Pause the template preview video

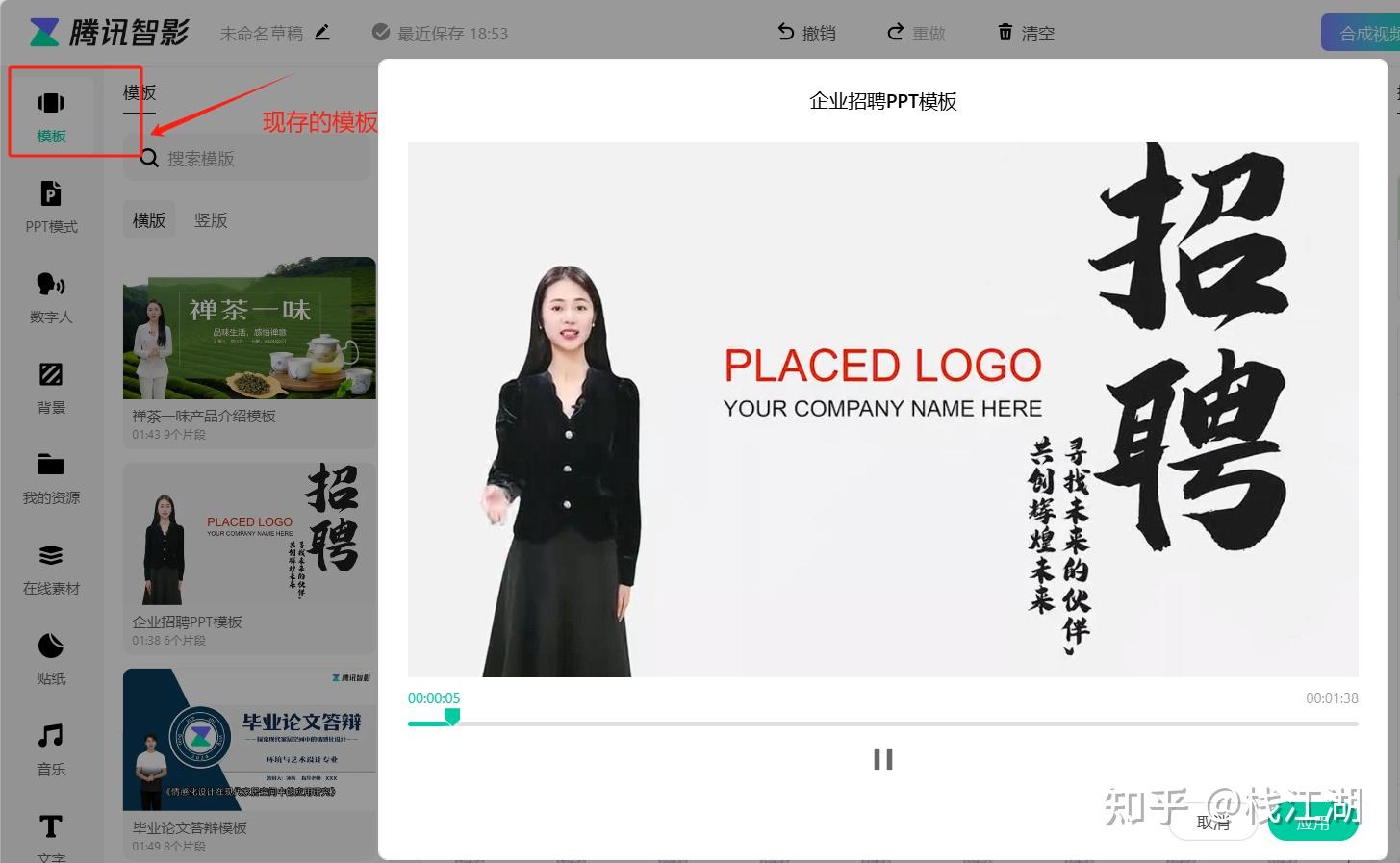[882, 759]
